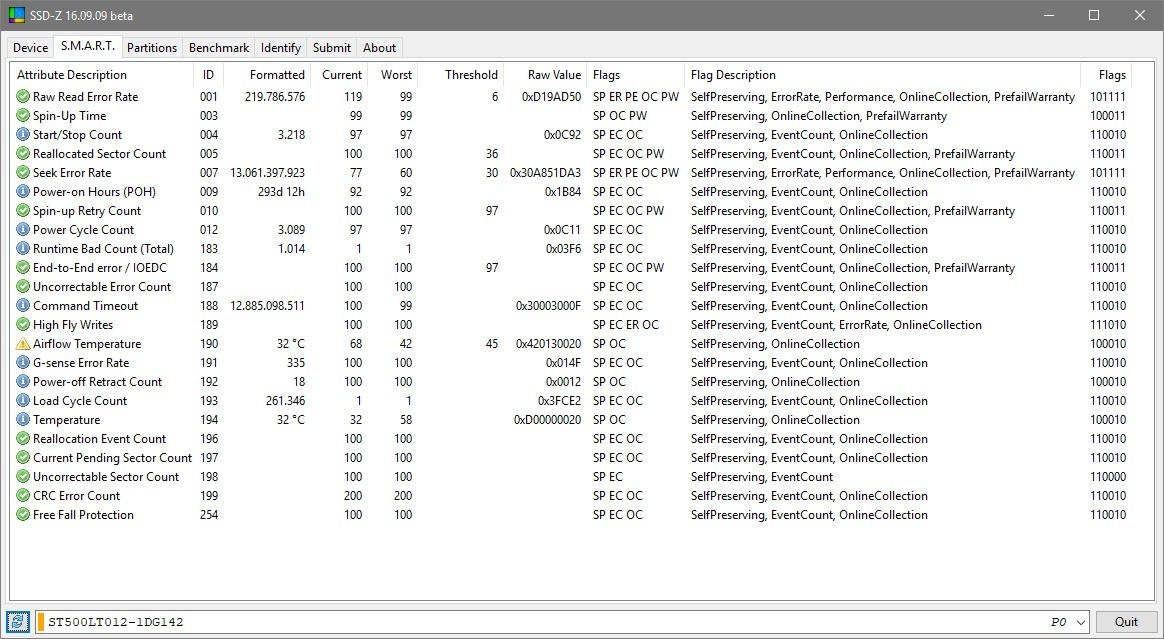Click current value 200 for CRC Error Count
The image size is (1164, 639).
point(353,496)
